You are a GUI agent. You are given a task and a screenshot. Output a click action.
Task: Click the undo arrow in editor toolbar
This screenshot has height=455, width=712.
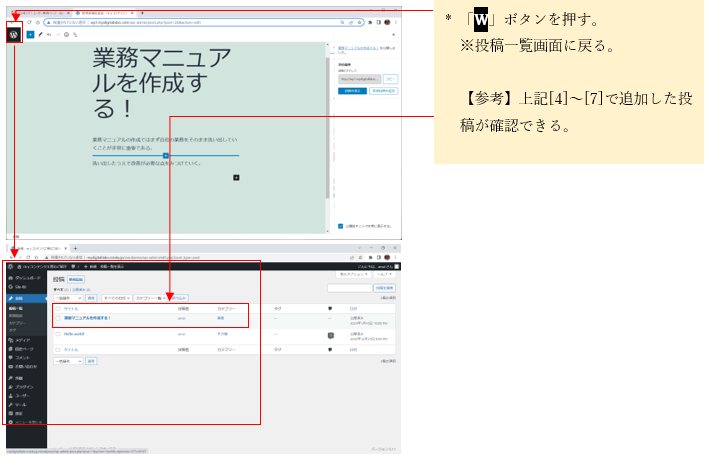[x=49, y=34]
